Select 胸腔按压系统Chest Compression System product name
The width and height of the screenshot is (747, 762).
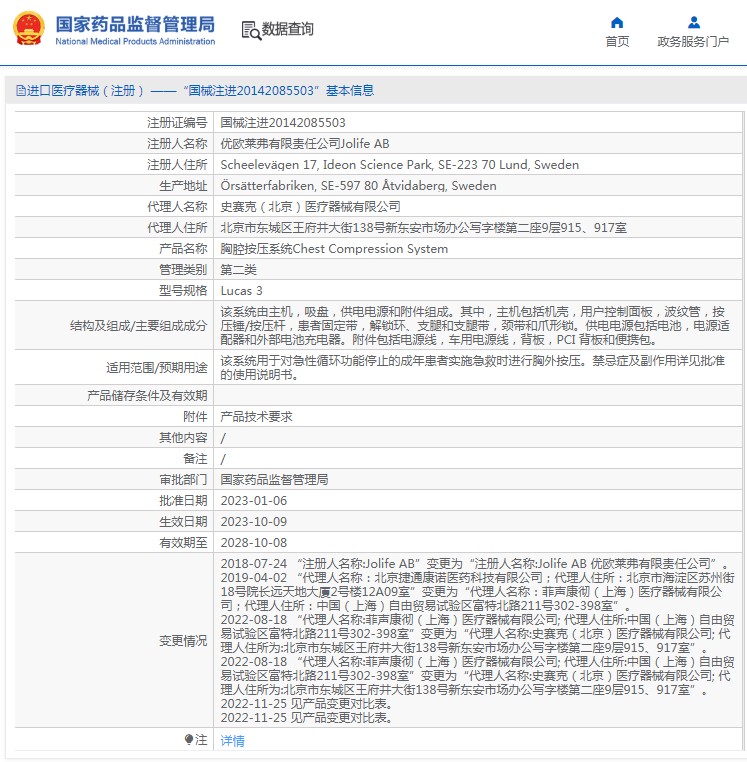click(x=334, y=248)
